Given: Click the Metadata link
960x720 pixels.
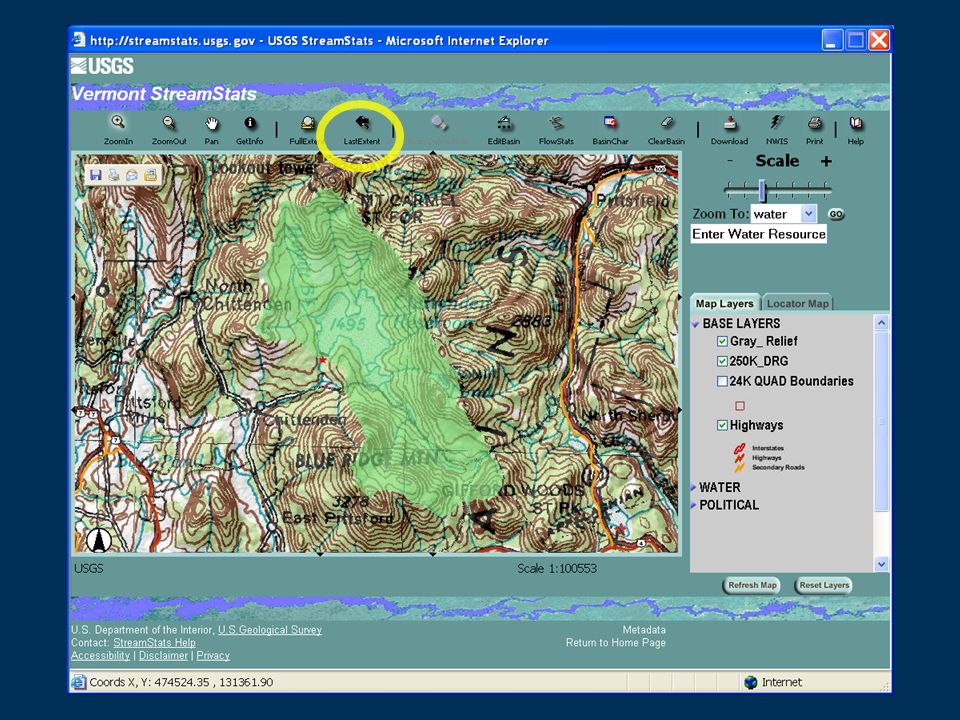Looking at the screenshot, I should pos(644,629).
